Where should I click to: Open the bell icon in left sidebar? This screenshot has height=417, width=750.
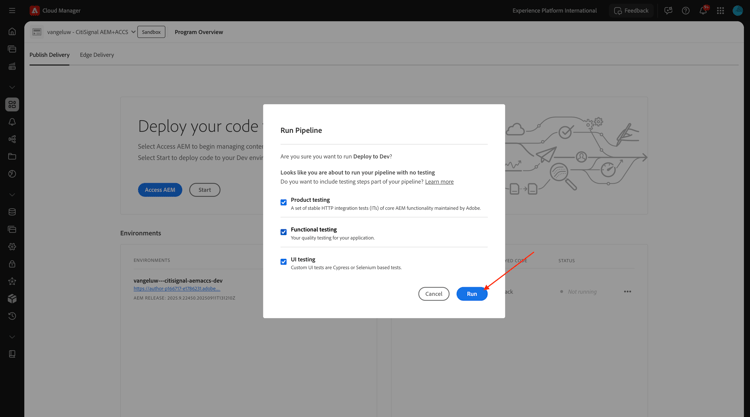point(12,122)
